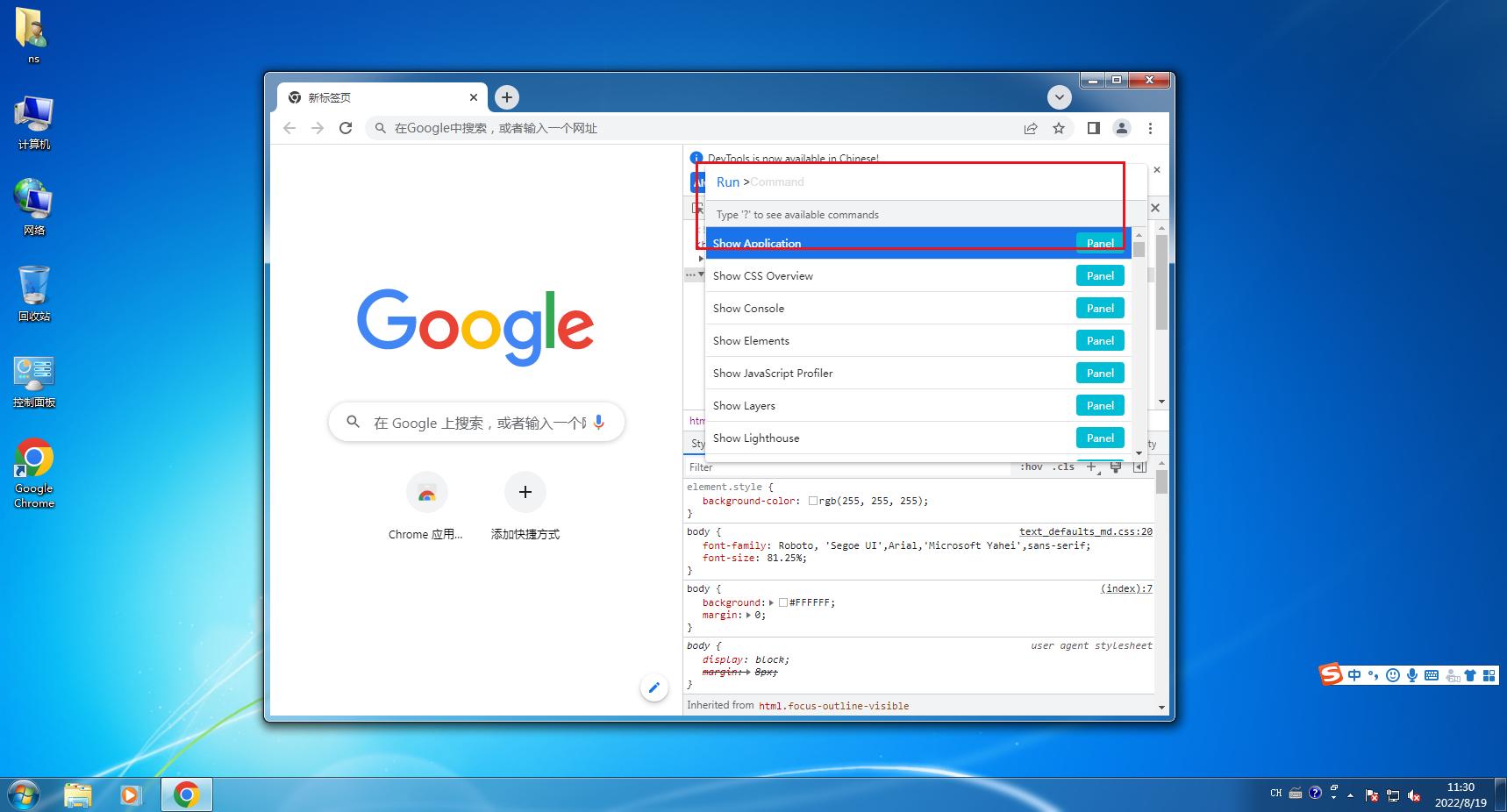1507x812 pixels.
Task: Open Windows Start menu
Action: (23, 794)
